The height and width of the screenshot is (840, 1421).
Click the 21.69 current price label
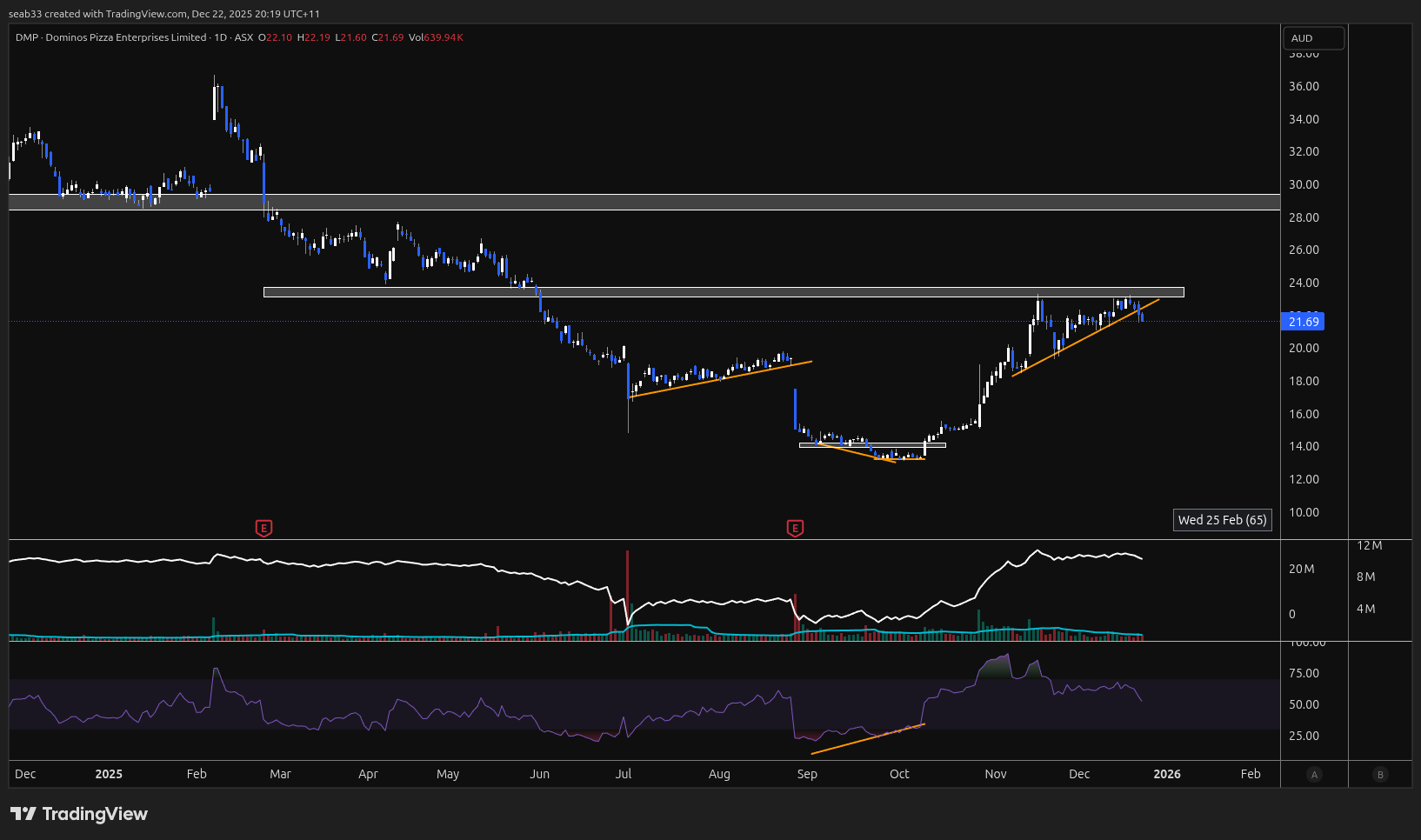pyautogui.click(x=1303, y=322)
